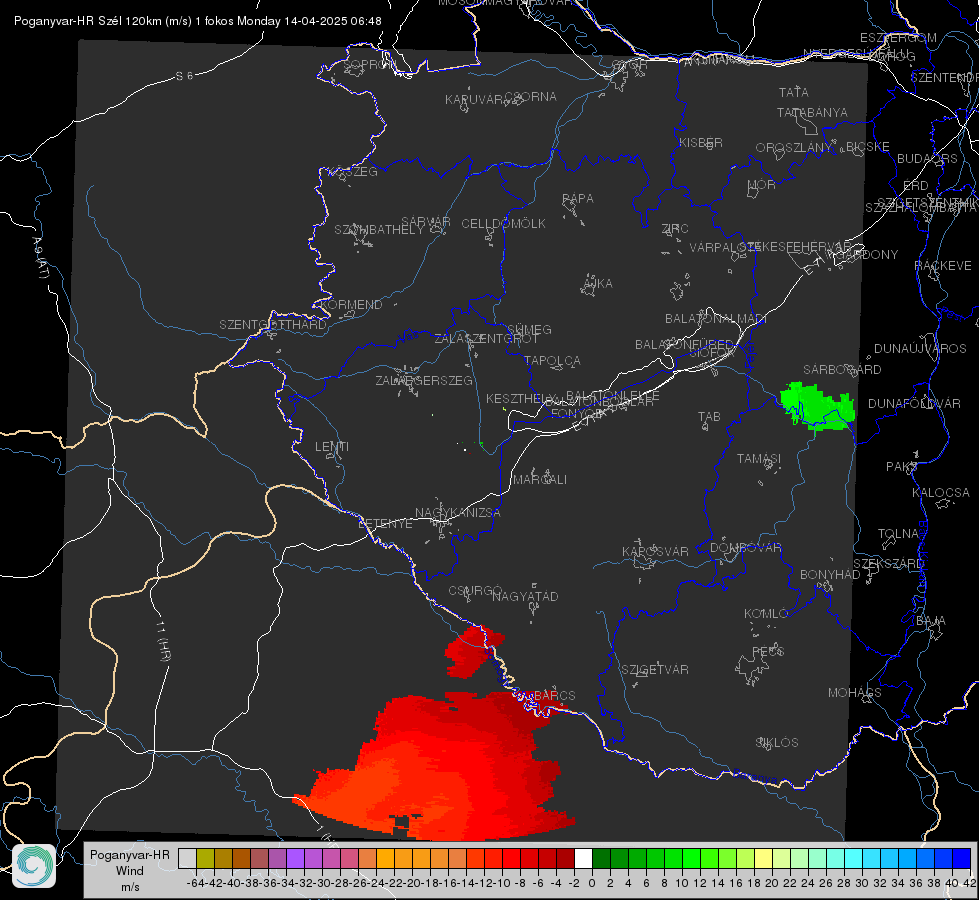Select the MARCALI city label
Screen dimensions: 979x900
click(540, 480)
